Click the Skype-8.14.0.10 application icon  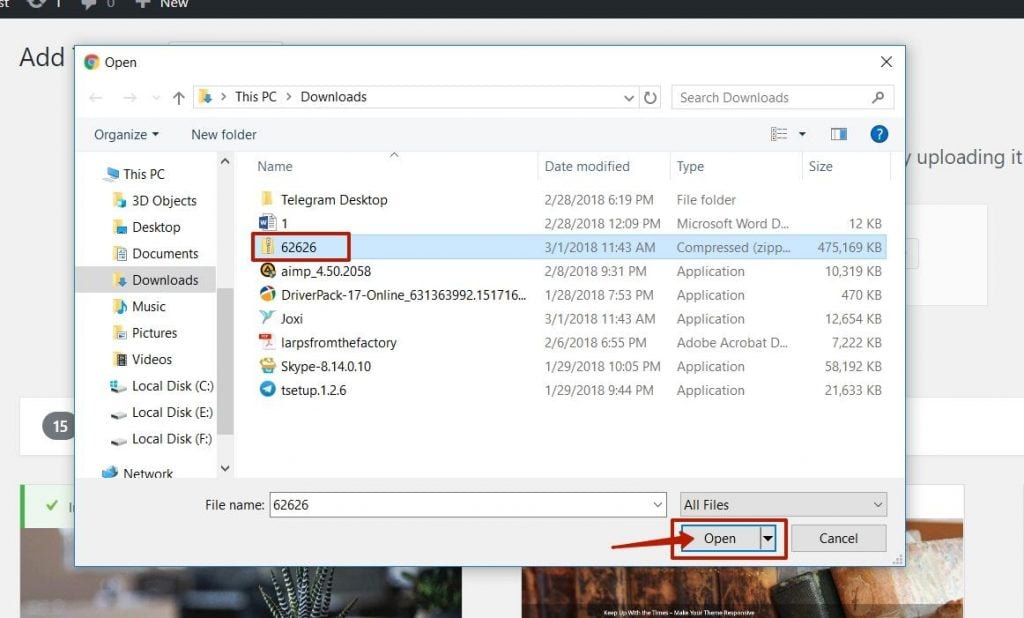coord(268,366)
